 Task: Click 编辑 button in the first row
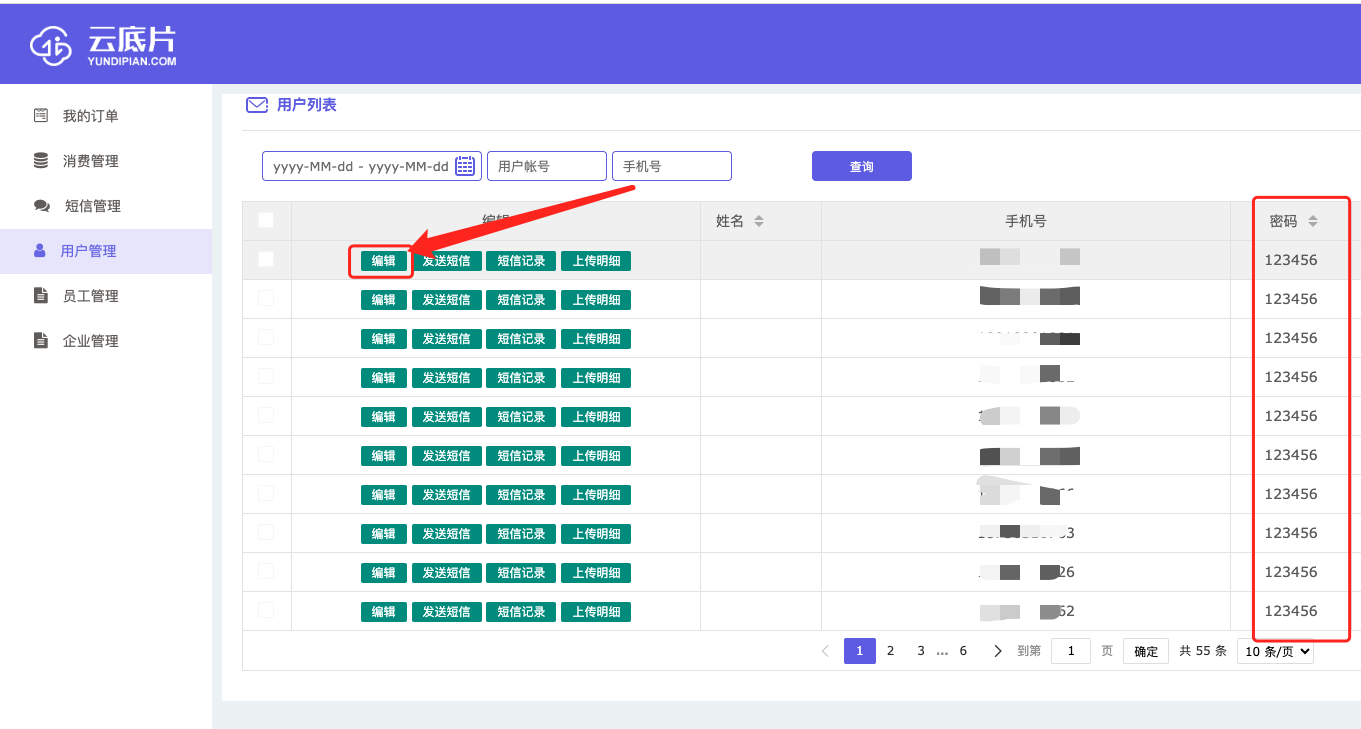pyautogui.click(x=383, y=261)
